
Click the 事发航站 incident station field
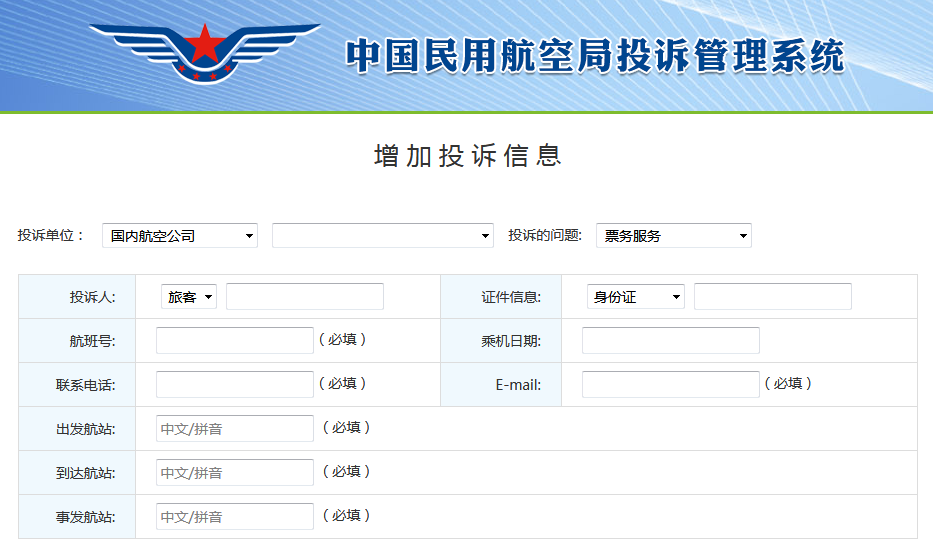[234, 516]
